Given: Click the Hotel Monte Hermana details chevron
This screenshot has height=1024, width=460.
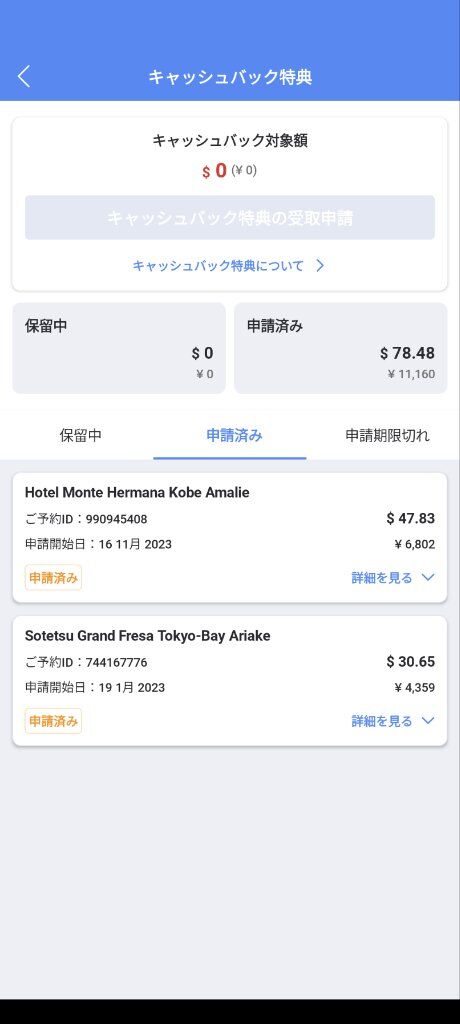Looking at the screenshot, I should tap(428, 577).
